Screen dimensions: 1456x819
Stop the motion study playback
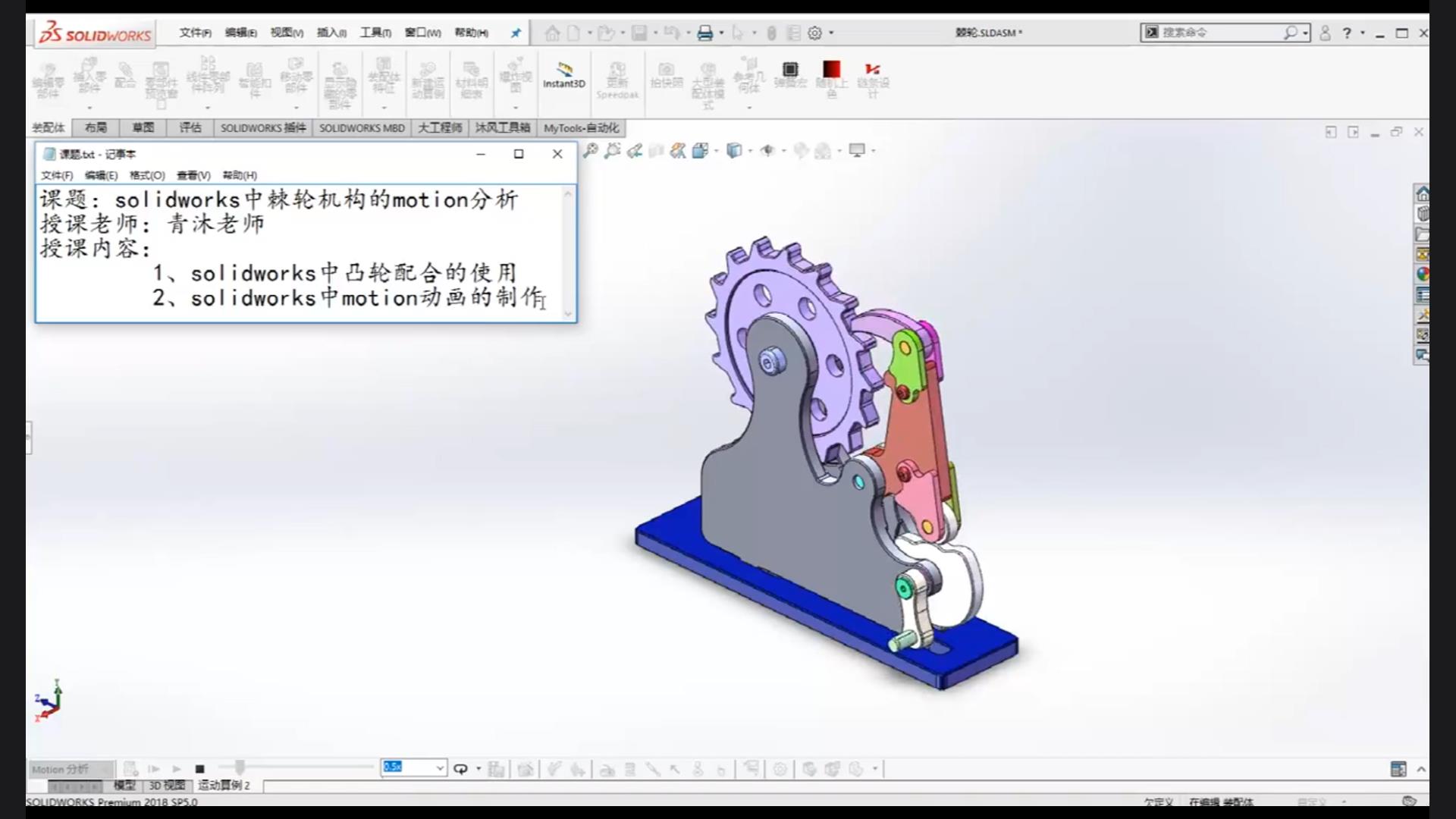pos(200,769)
